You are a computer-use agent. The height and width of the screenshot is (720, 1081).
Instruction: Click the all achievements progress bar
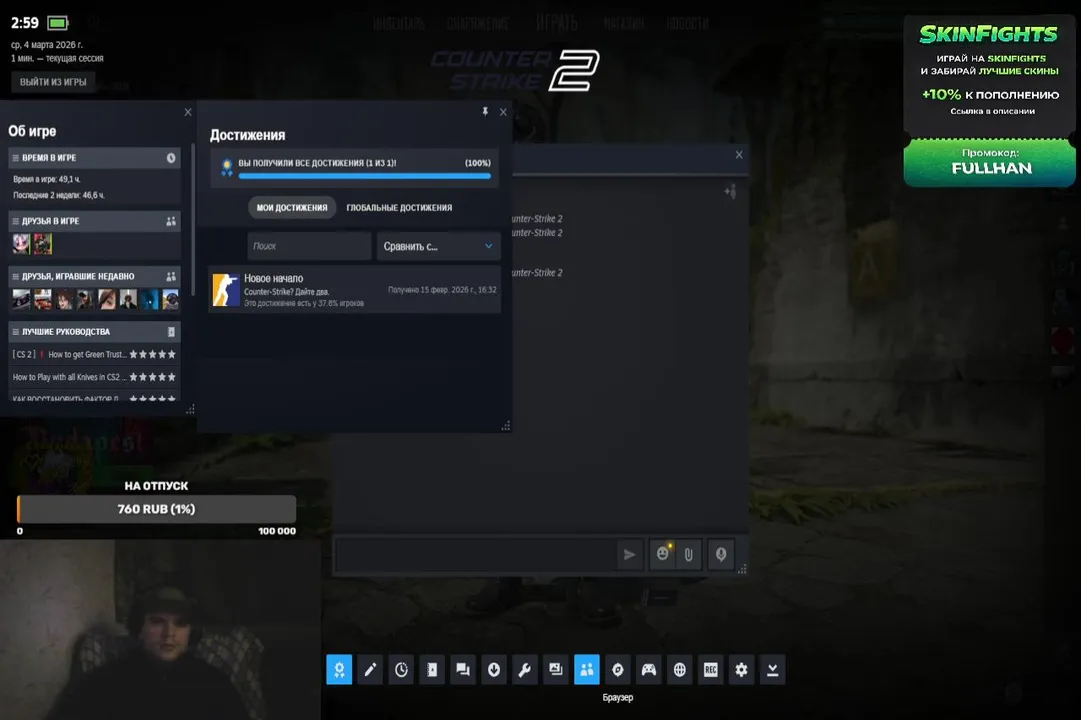click(365, 176)
